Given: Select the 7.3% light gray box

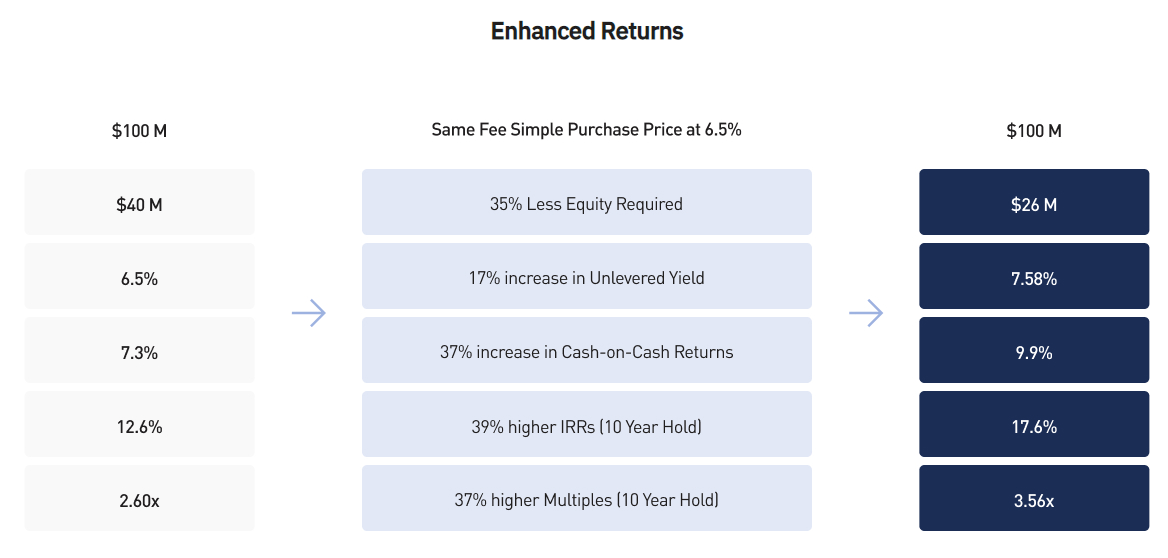Looking at the screenshot, I should (x=139, y=350).
